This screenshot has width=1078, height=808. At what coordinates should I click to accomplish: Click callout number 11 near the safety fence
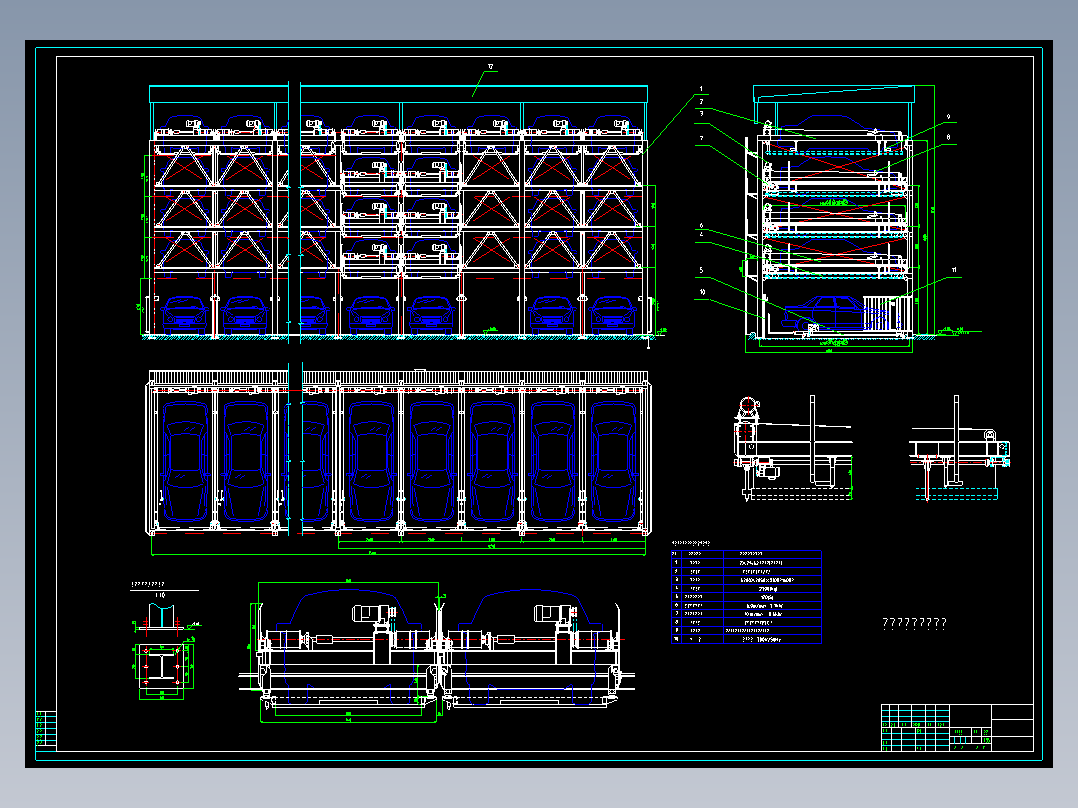pos(954,270)
